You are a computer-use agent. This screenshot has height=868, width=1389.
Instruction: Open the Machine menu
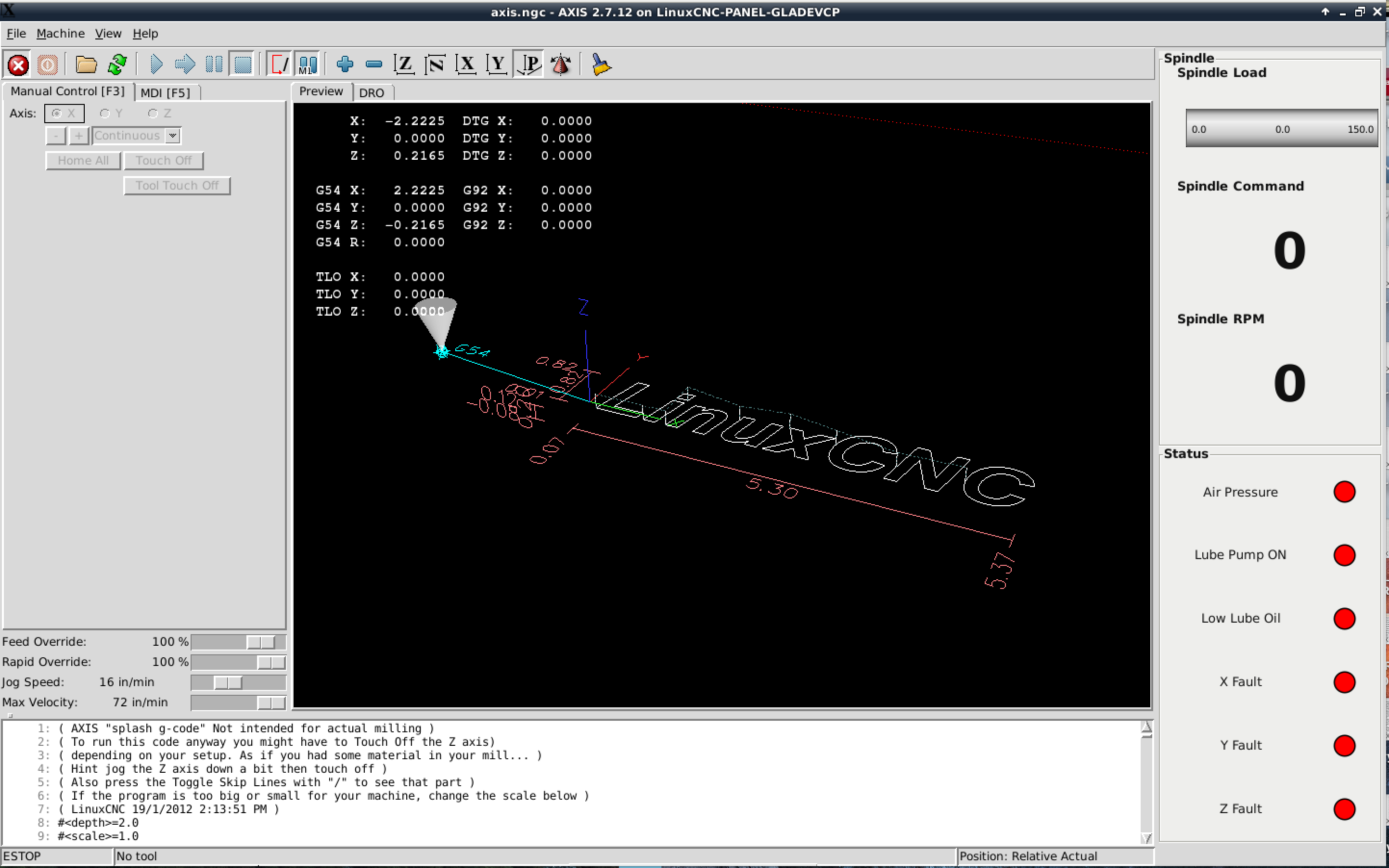coord(60,33)
